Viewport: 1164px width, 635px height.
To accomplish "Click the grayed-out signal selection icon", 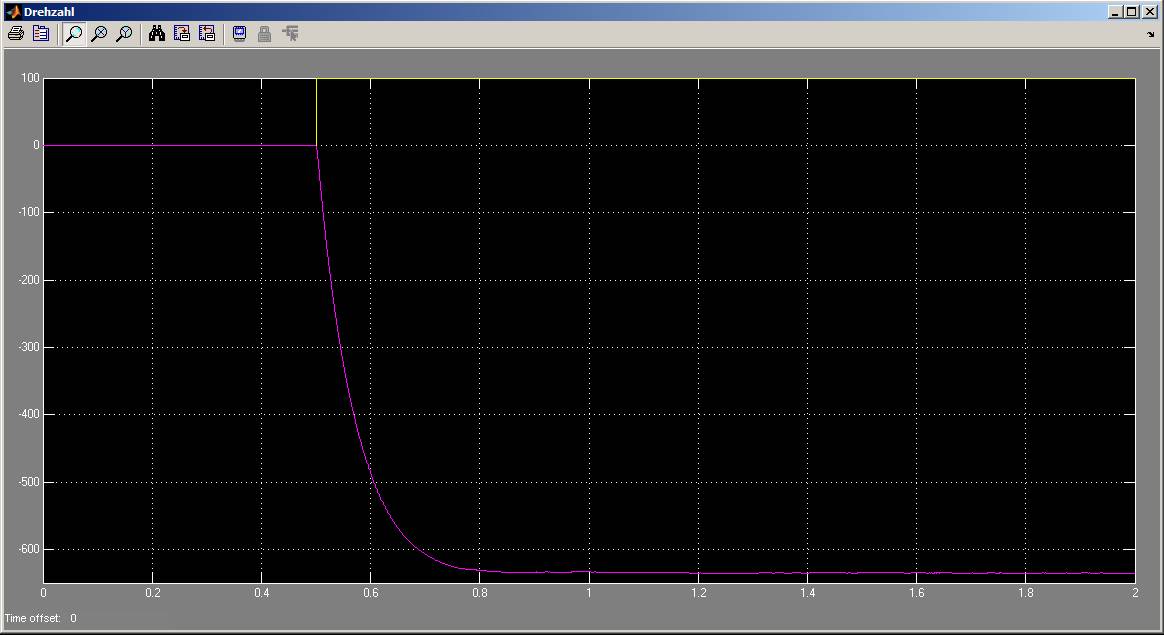I will coord(291,34).
